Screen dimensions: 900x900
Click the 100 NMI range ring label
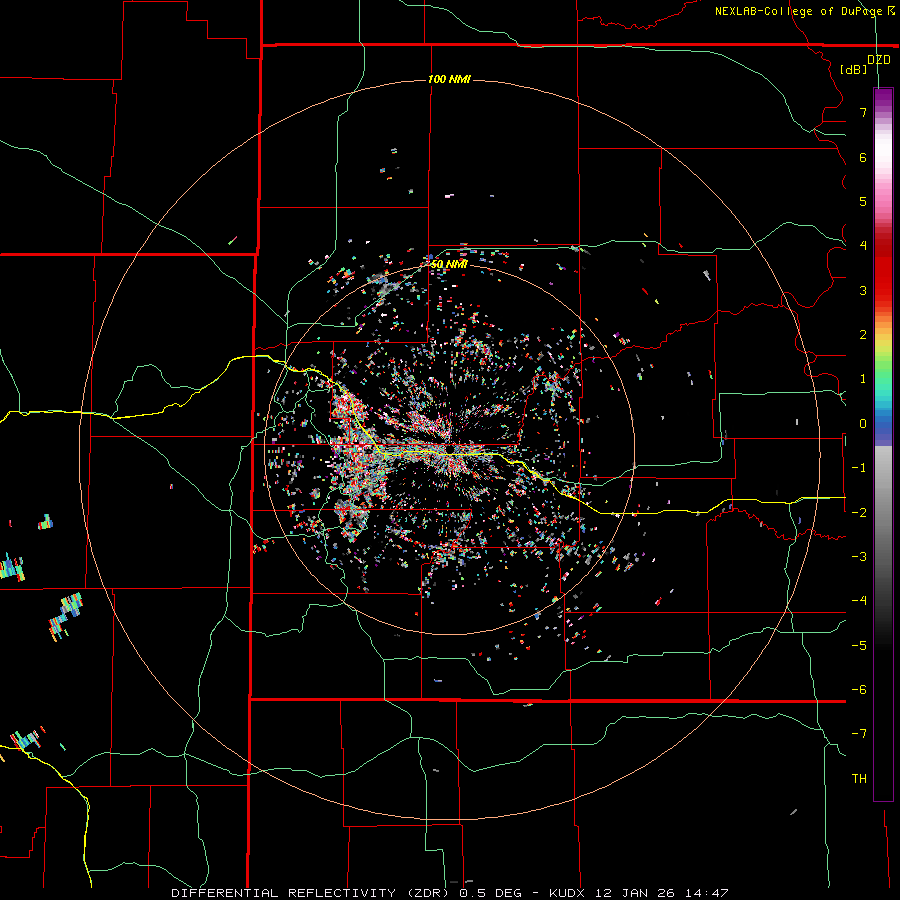[x=449, y=79]
